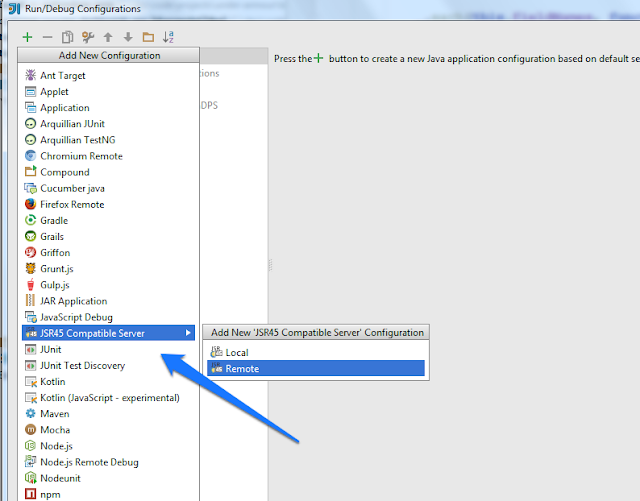640x501 pixels.
Task: Choose Nodeunit configuration type
Action: point(108,478)
